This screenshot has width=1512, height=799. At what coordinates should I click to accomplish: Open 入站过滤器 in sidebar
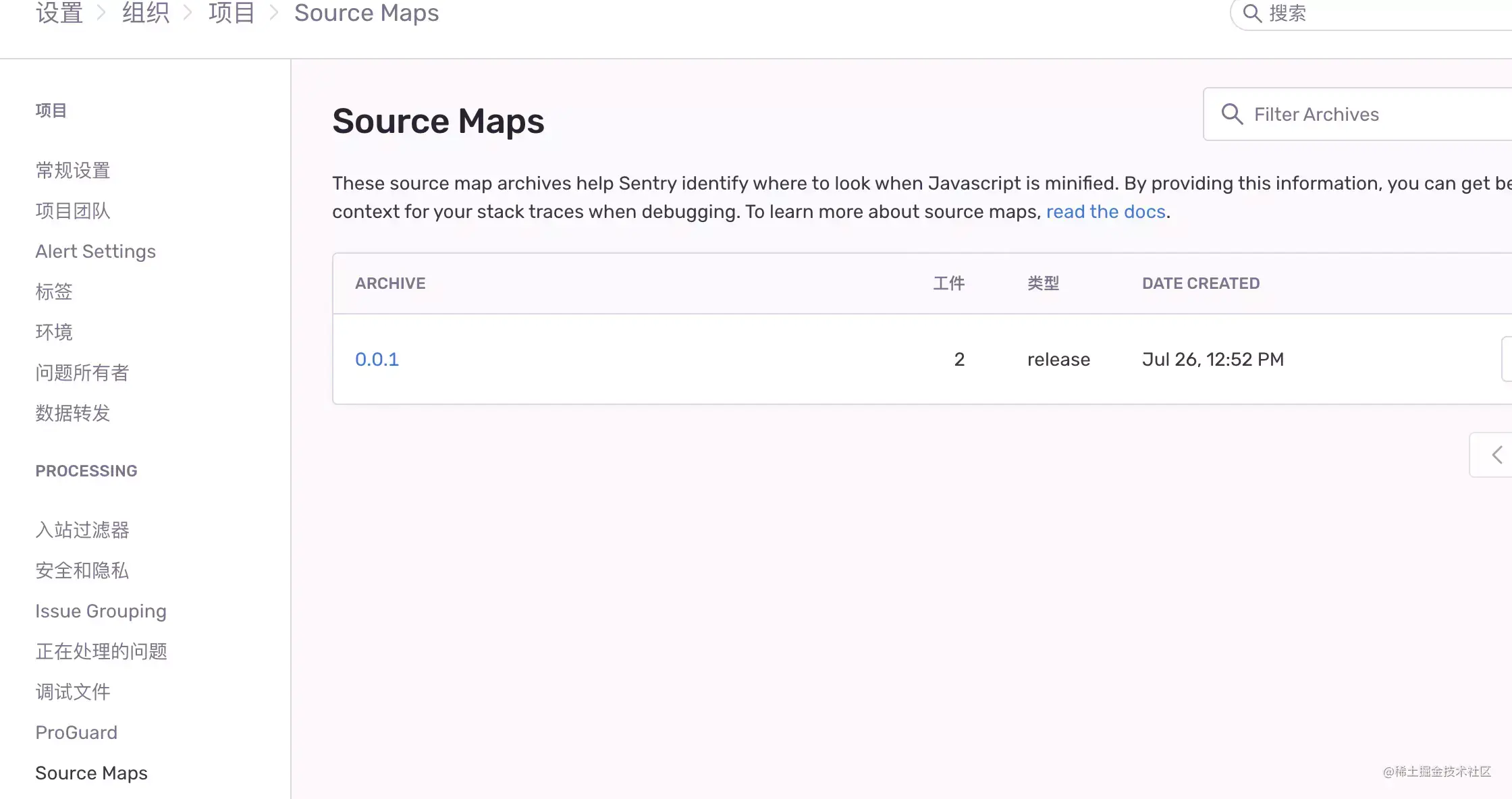[82, 530]
